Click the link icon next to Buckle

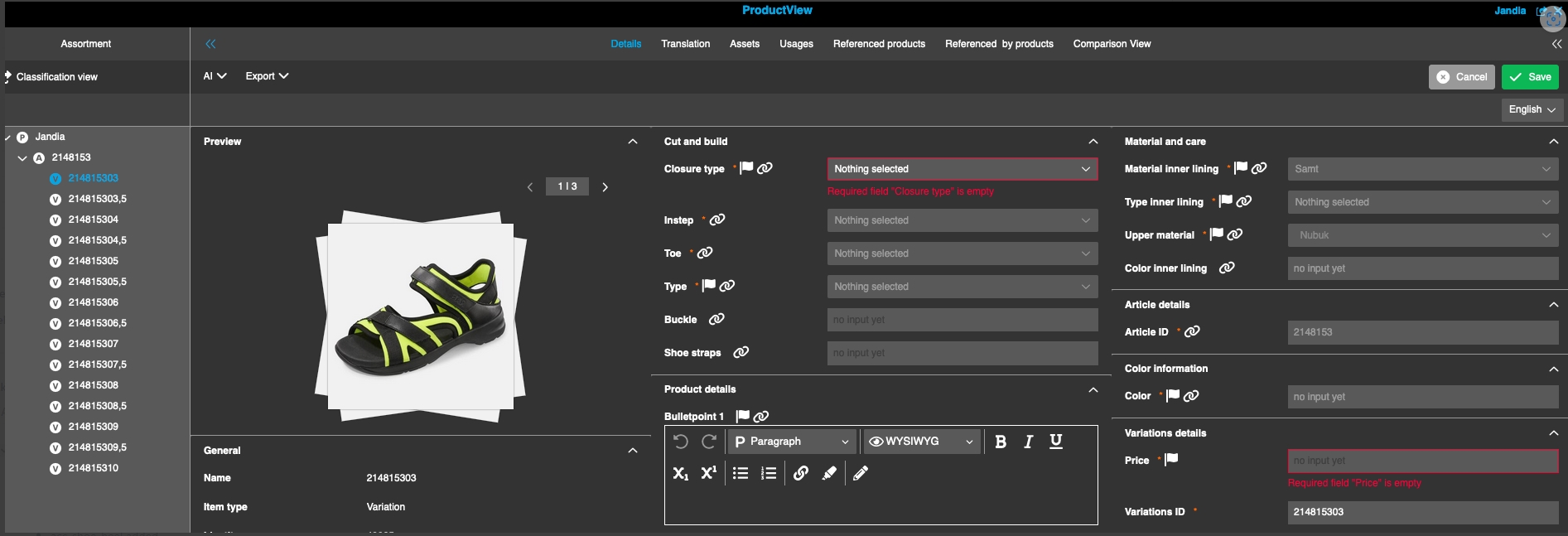pyautogui.click(x=716, y=319)
